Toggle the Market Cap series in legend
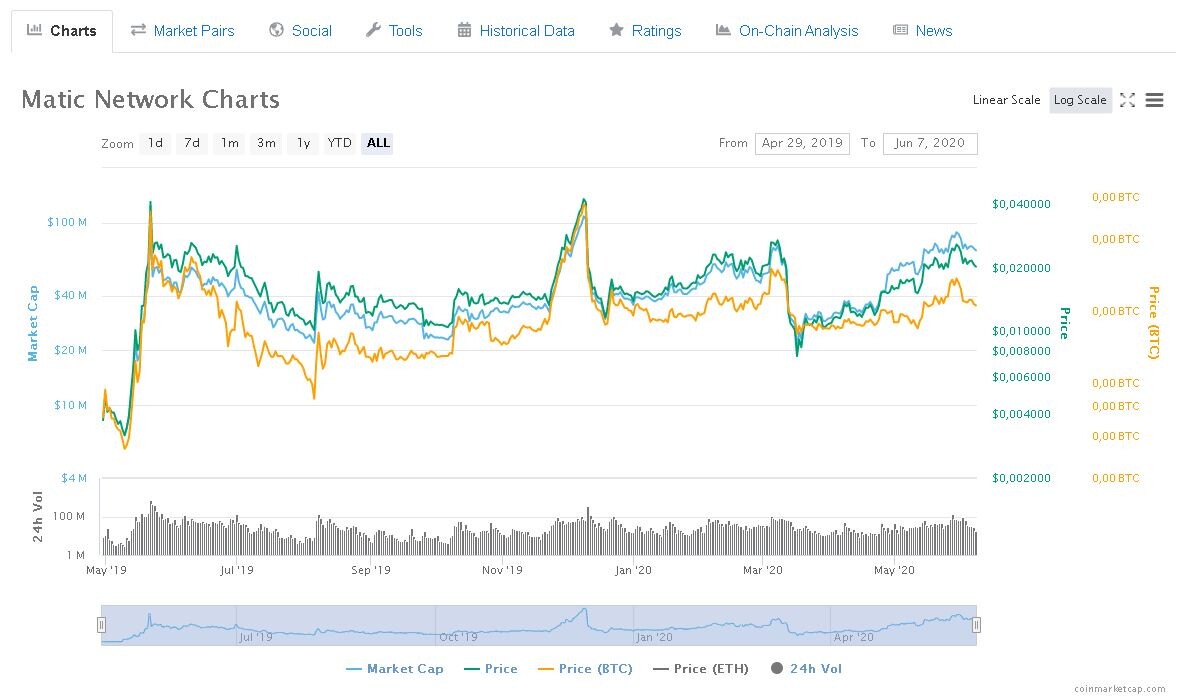 pyautogui.click(x=394, y=669)
